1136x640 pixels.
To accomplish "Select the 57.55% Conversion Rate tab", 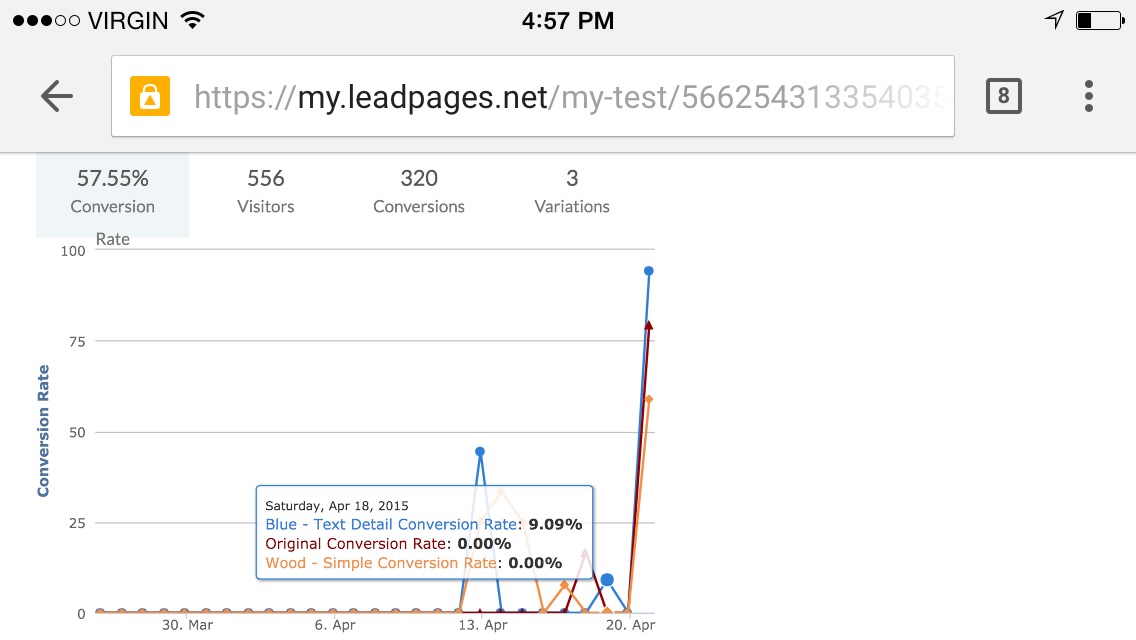I will tap(112, 195).
